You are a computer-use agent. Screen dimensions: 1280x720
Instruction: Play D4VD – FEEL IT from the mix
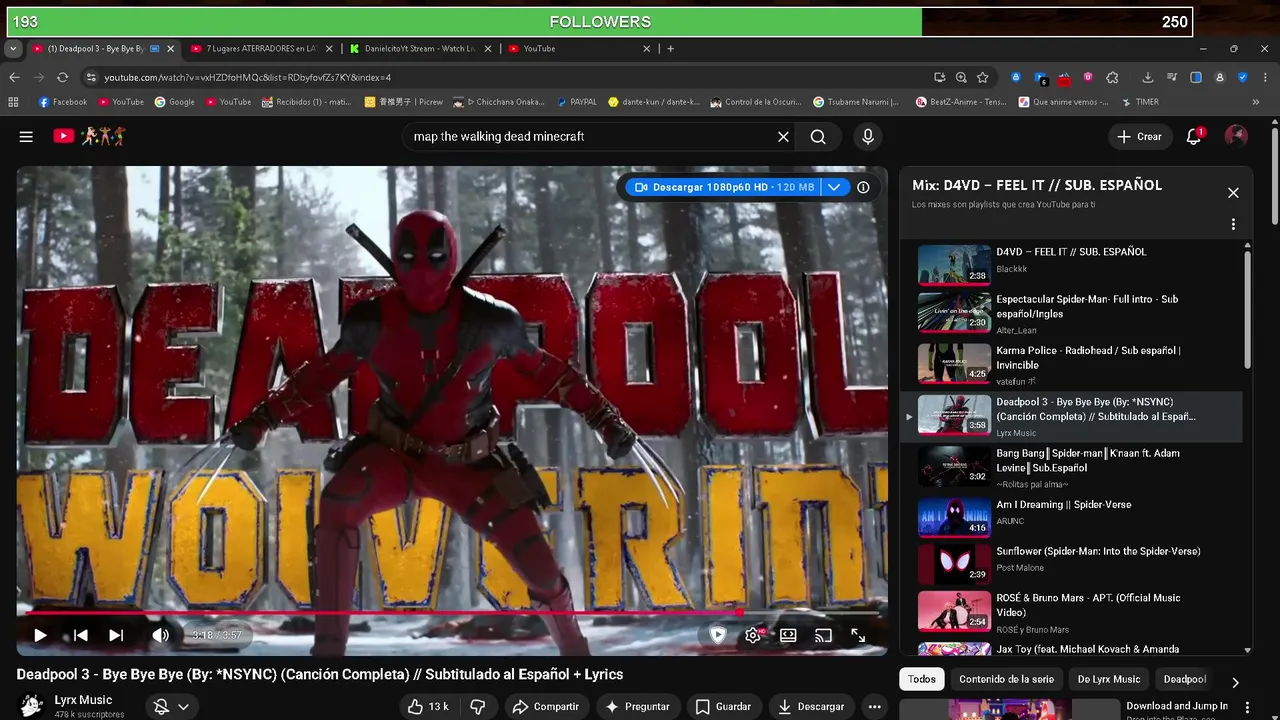coord(1071,264)
